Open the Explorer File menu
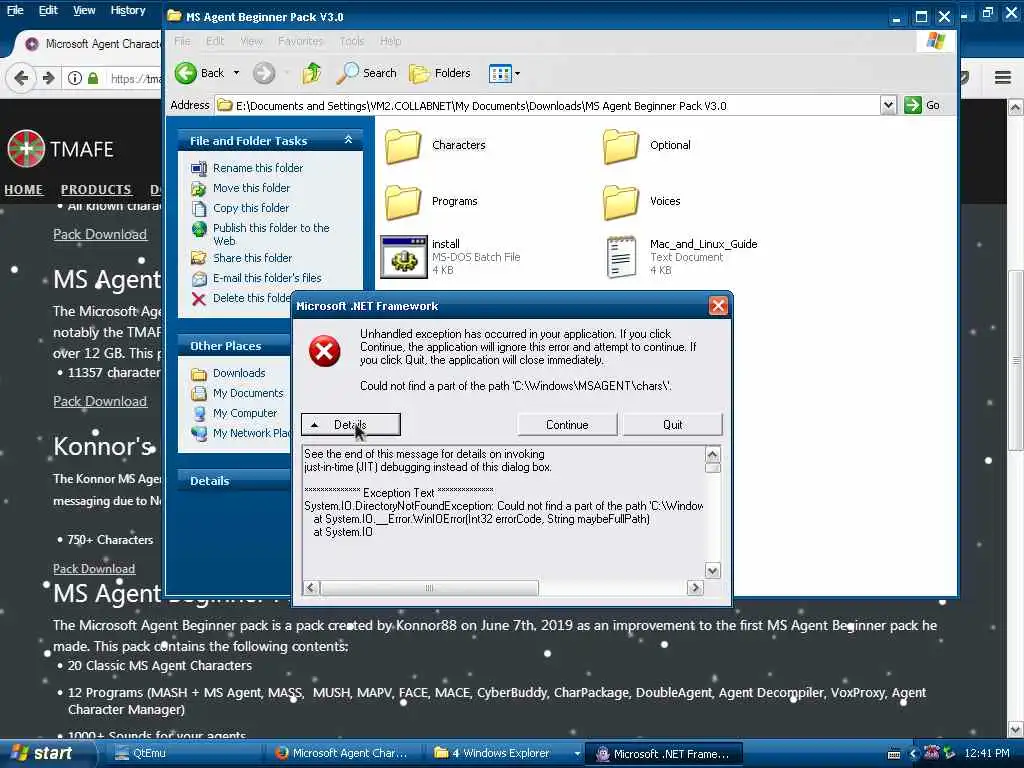This screenshot has width=1024, height=768. coord(182,41)
